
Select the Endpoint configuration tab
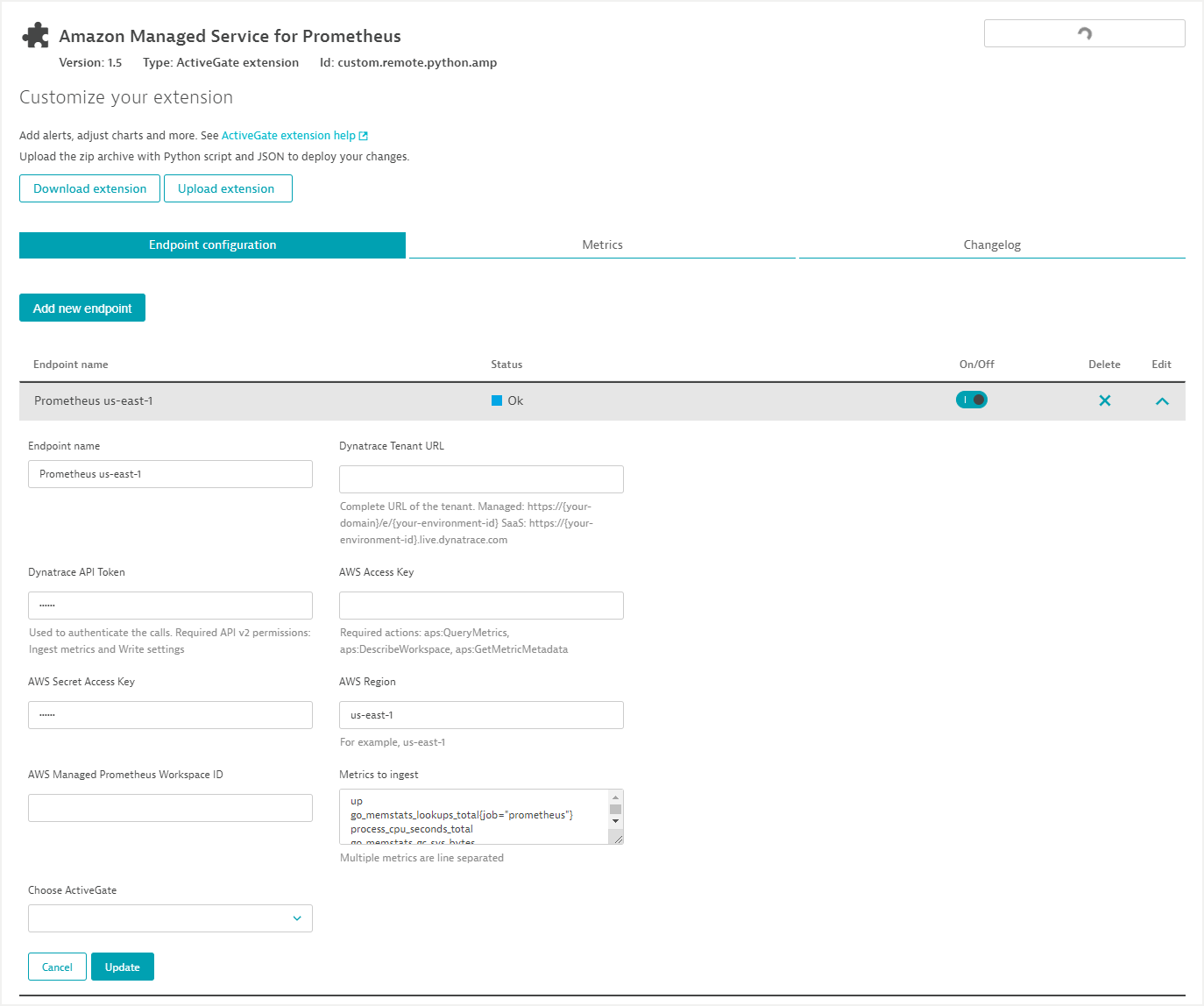[x=212, y=245]
